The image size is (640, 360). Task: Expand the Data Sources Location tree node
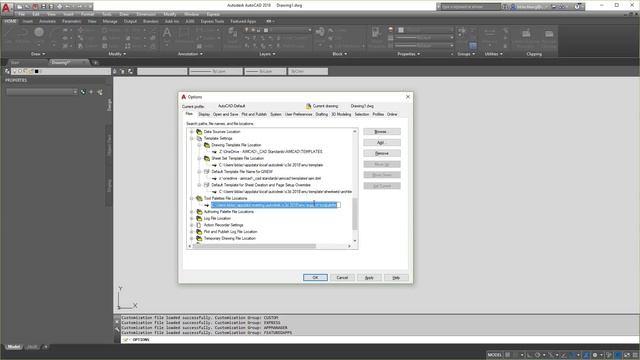tap(191, 132)
